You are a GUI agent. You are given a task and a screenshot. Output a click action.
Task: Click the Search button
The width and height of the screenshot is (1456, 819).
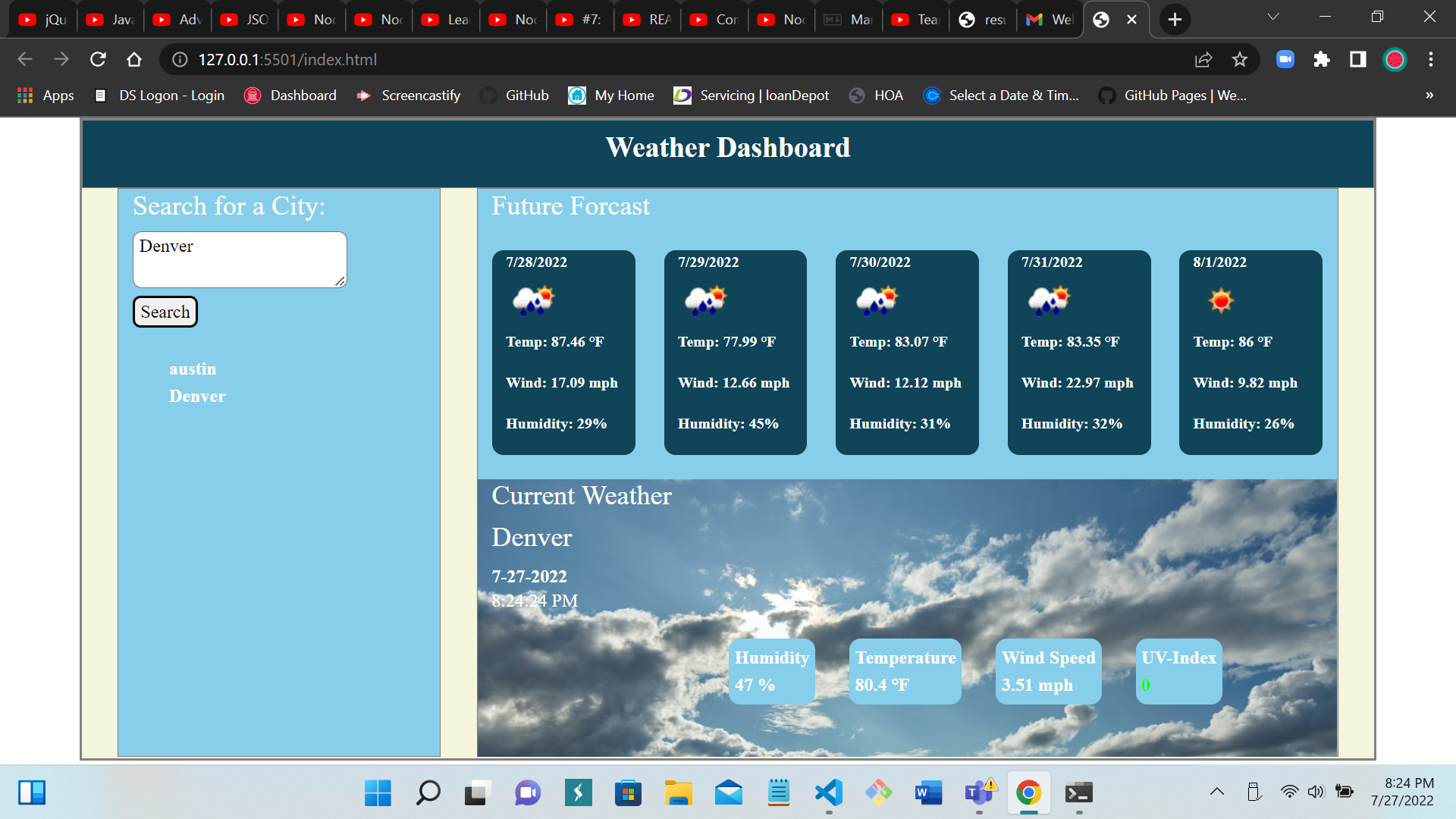[x=165, y=312]
